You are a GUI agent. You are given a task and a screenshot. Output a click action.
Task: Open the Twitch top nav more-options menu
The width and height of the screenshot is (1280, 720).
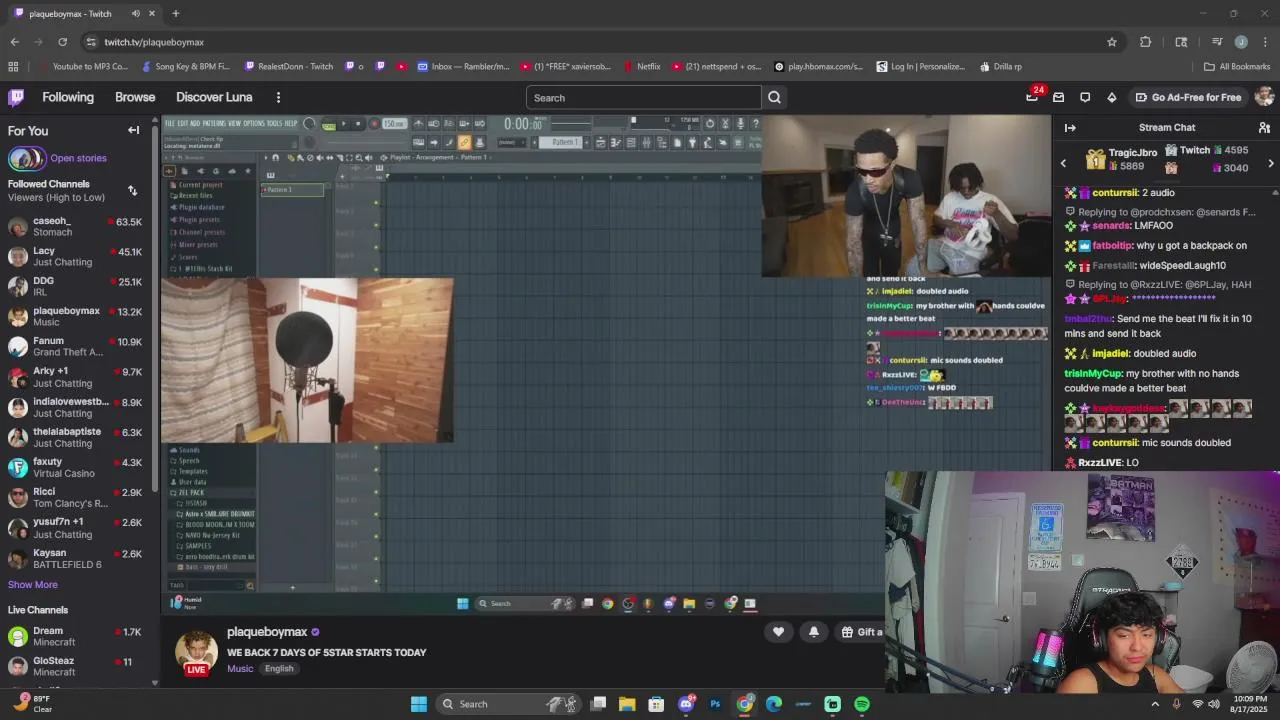coord(278,97)
